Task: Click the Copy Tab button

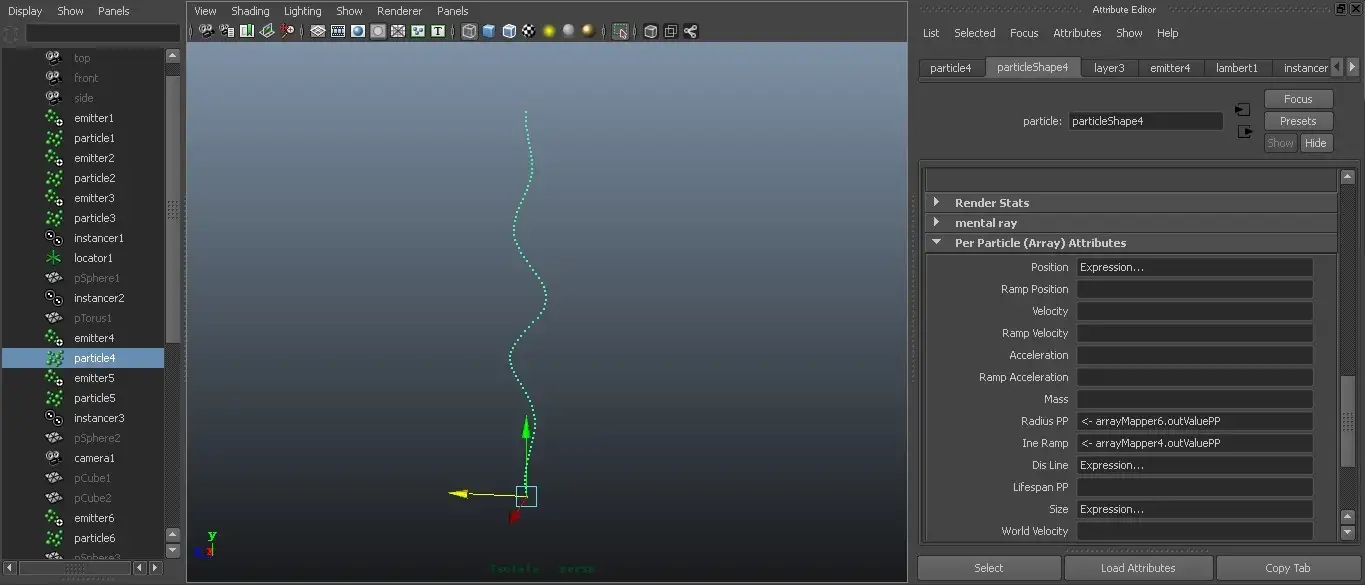Action: point(1288,568)
